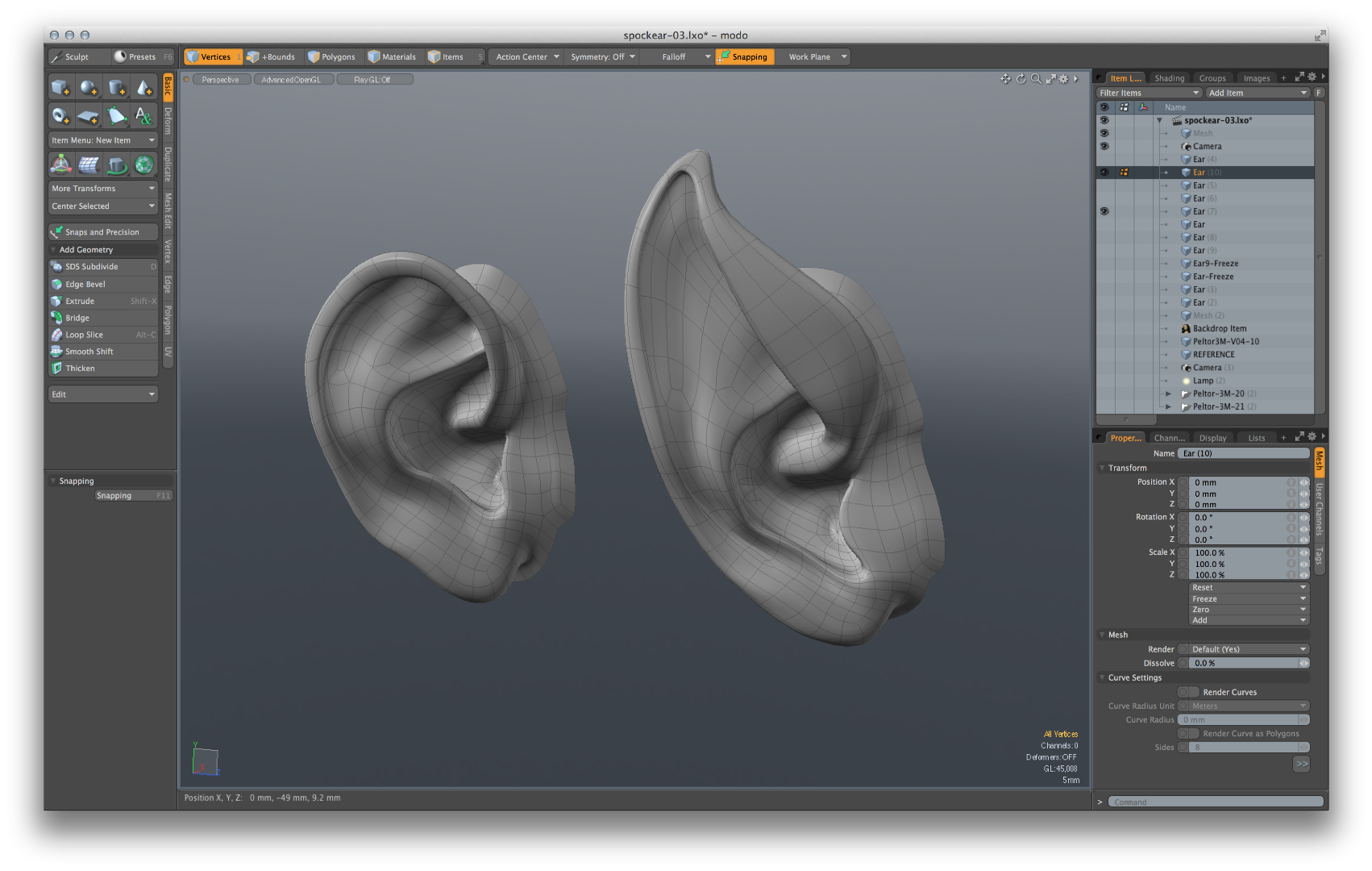Open the Action Center dropdown
The image size is (1372, 871).
527,57
